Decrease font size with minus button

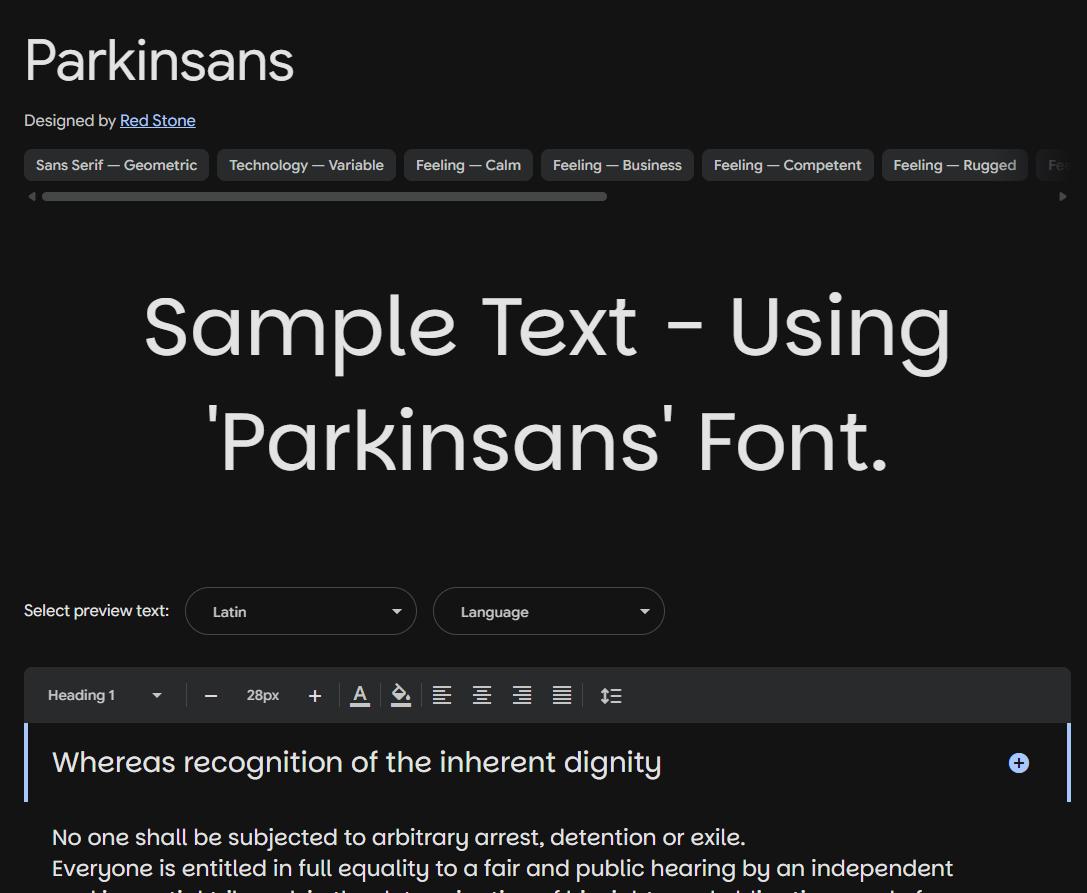[211, 695]
